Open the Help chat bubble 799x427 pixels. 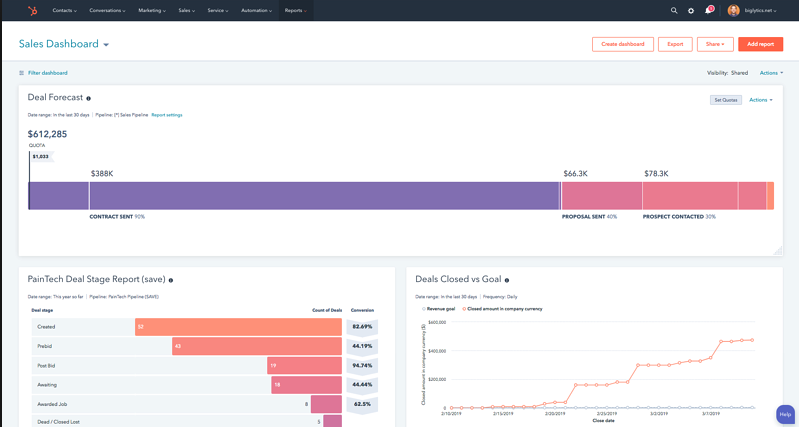785,415
